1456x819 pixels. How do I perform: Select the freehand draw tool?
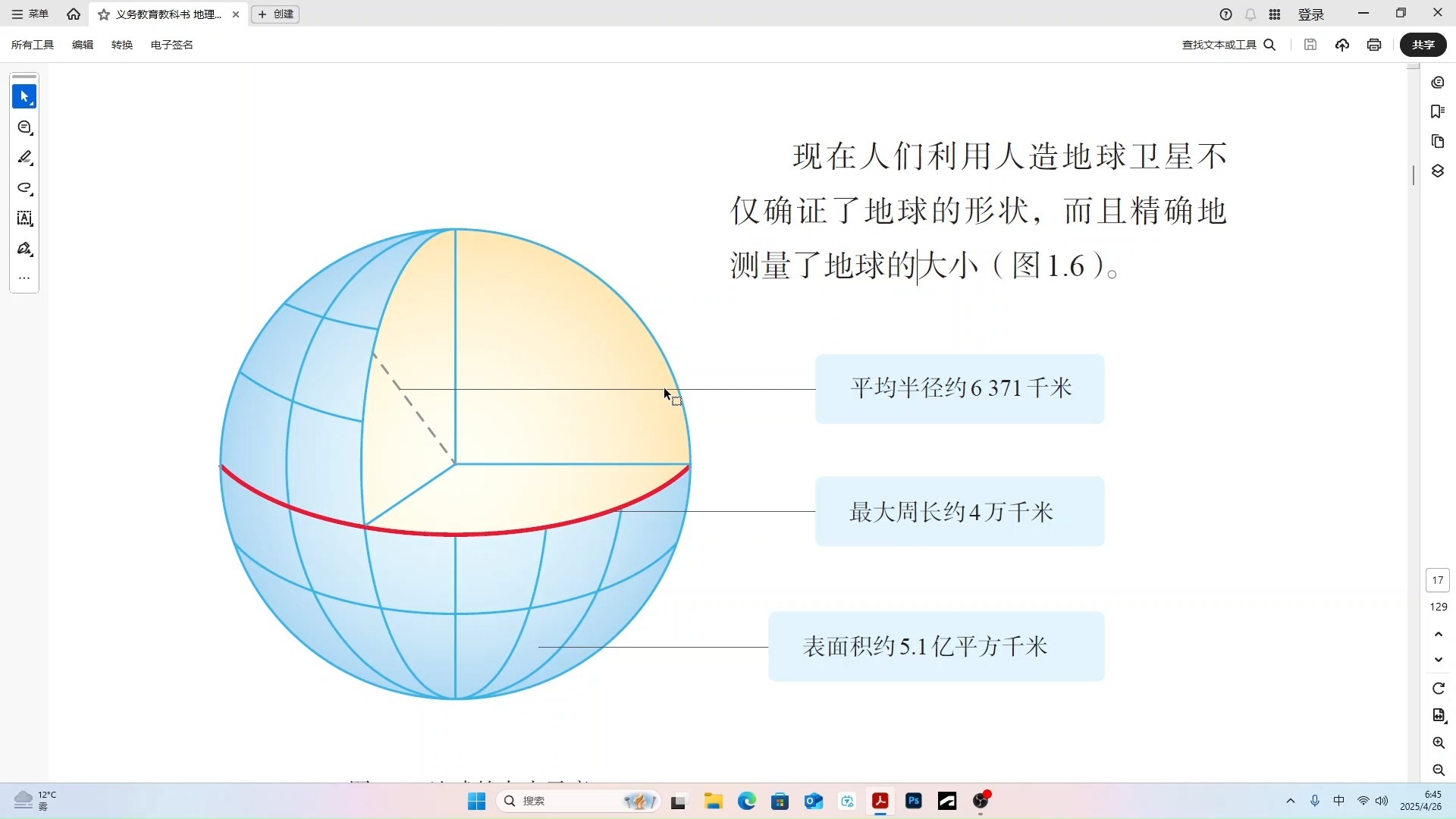pyautogui.click(x=24, y=188)
